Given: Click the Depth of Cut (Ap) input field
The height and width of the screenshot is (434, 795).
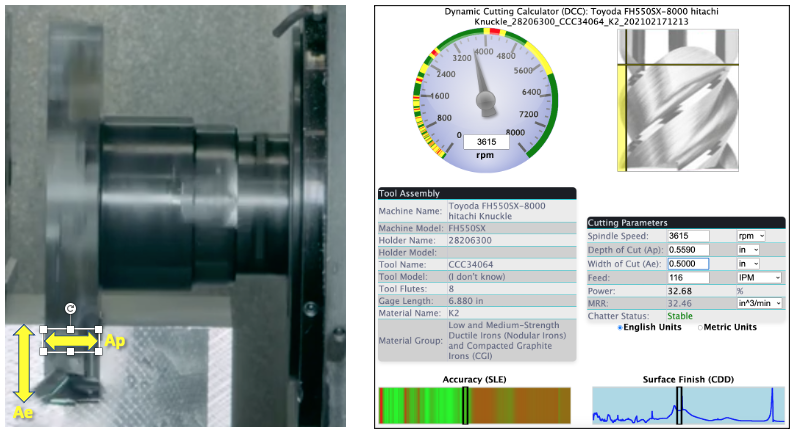Looking at the screenshot, I should tap(688, 250).
